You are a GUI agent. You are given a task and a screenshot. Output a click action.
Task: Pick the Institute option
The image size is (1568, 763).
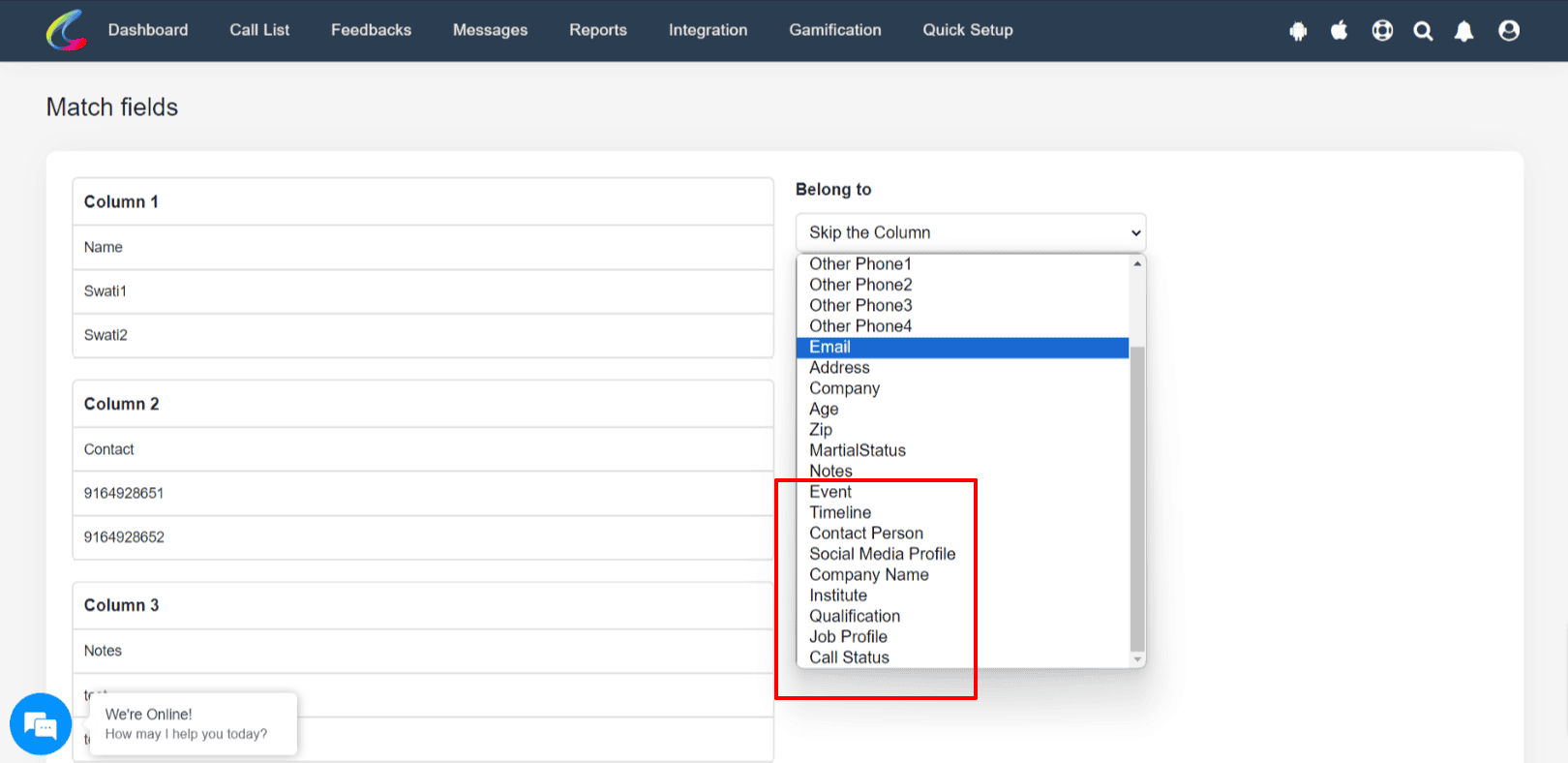[963, 595]
